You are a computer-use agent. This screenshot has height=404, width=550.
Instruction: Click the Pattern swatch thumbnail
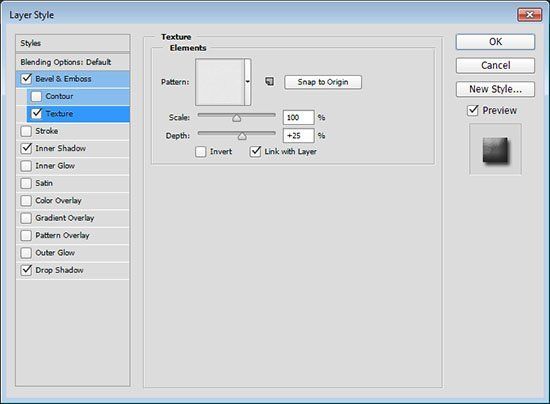coord(220,82)
